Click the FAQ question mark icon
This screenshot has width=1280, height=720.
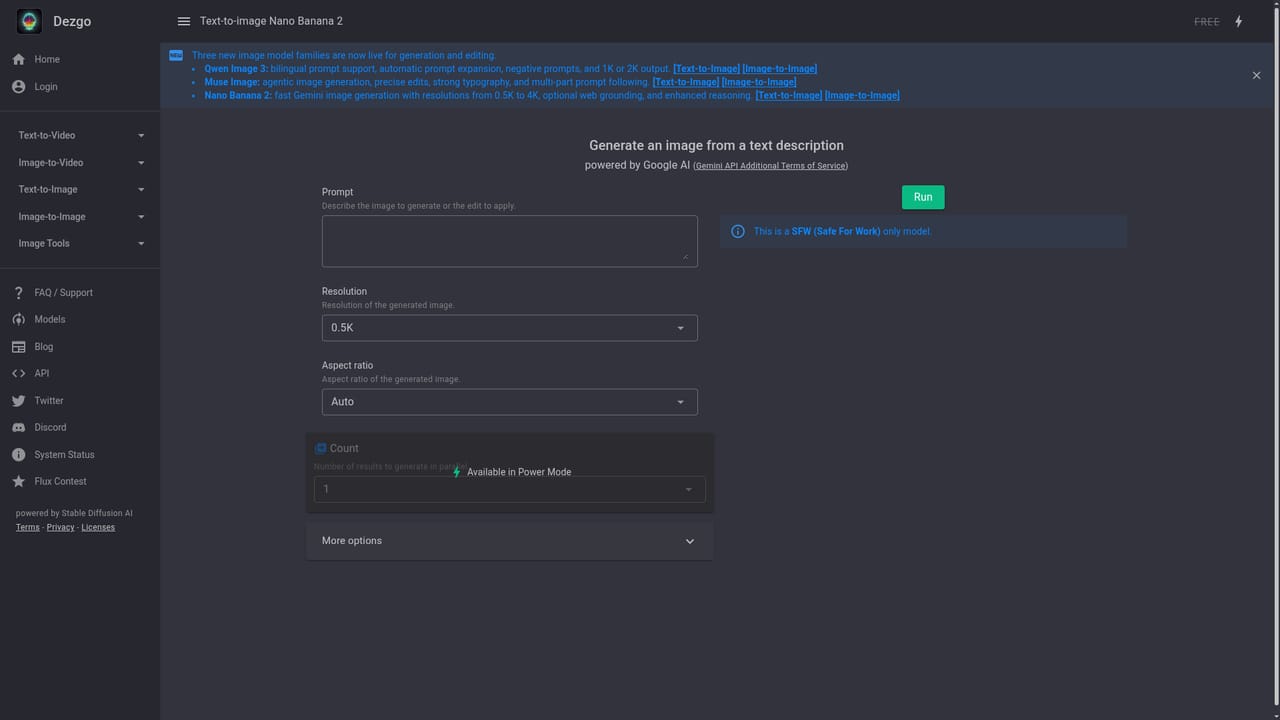18,293
